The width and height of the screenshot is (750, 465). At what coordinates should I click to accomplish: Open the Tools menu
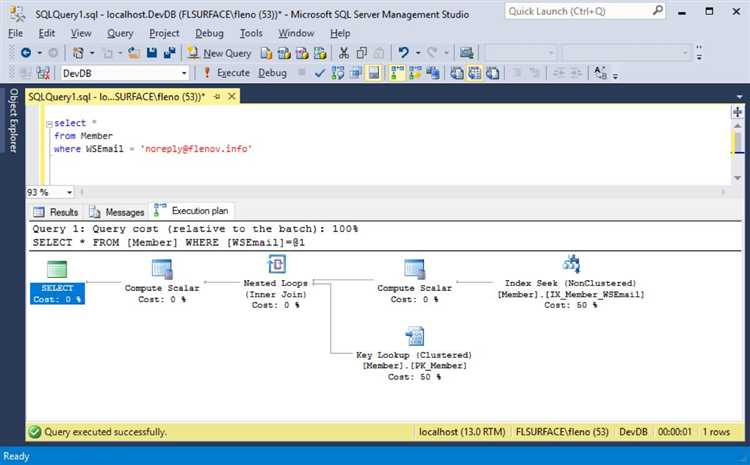click(252, 33)
